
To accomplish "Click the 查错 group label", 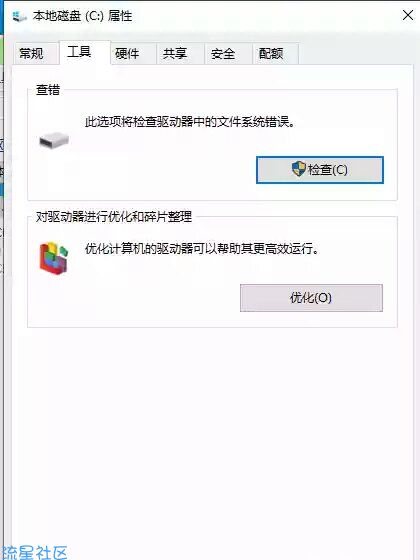I will click(48, 90).
